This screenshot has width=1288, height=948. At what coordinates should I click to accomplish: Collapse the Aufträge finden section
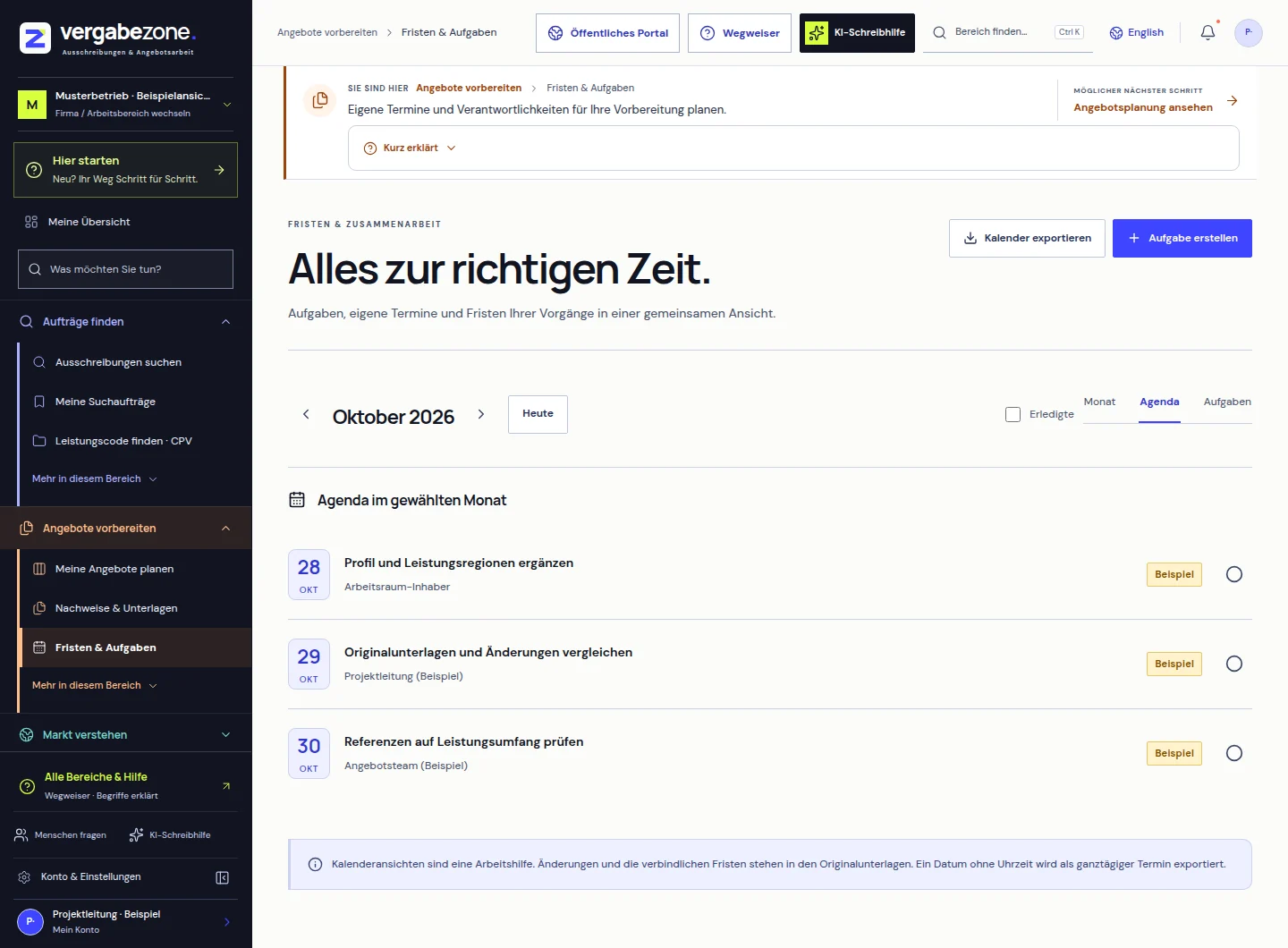(125, 322)
